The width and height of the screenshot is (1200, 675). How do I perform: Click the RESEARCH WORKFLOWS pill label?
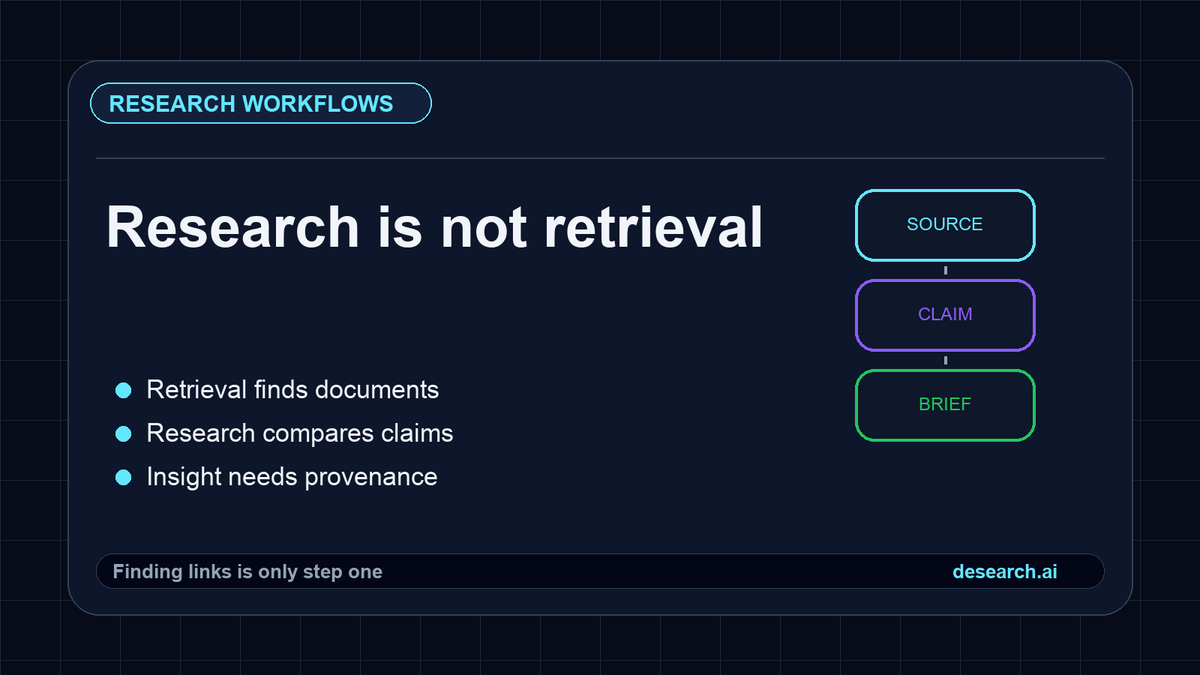tap(261, 104)
